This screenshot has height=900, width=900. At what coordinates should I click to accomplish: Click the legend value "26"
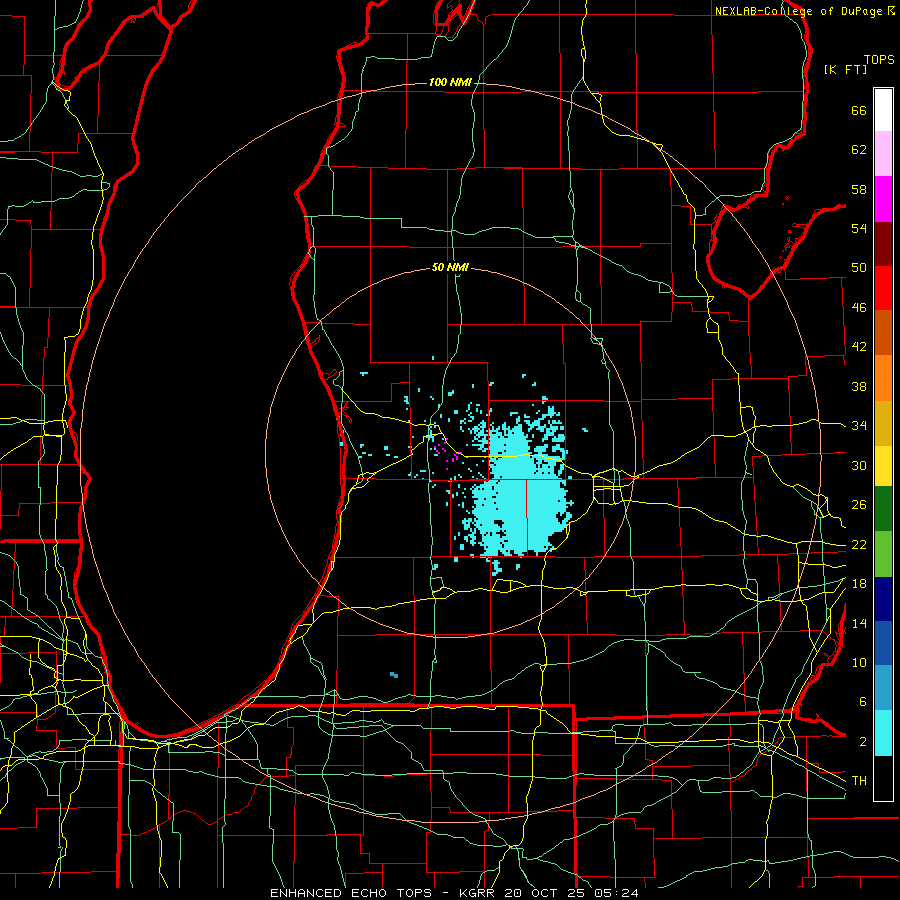(859, 505)
